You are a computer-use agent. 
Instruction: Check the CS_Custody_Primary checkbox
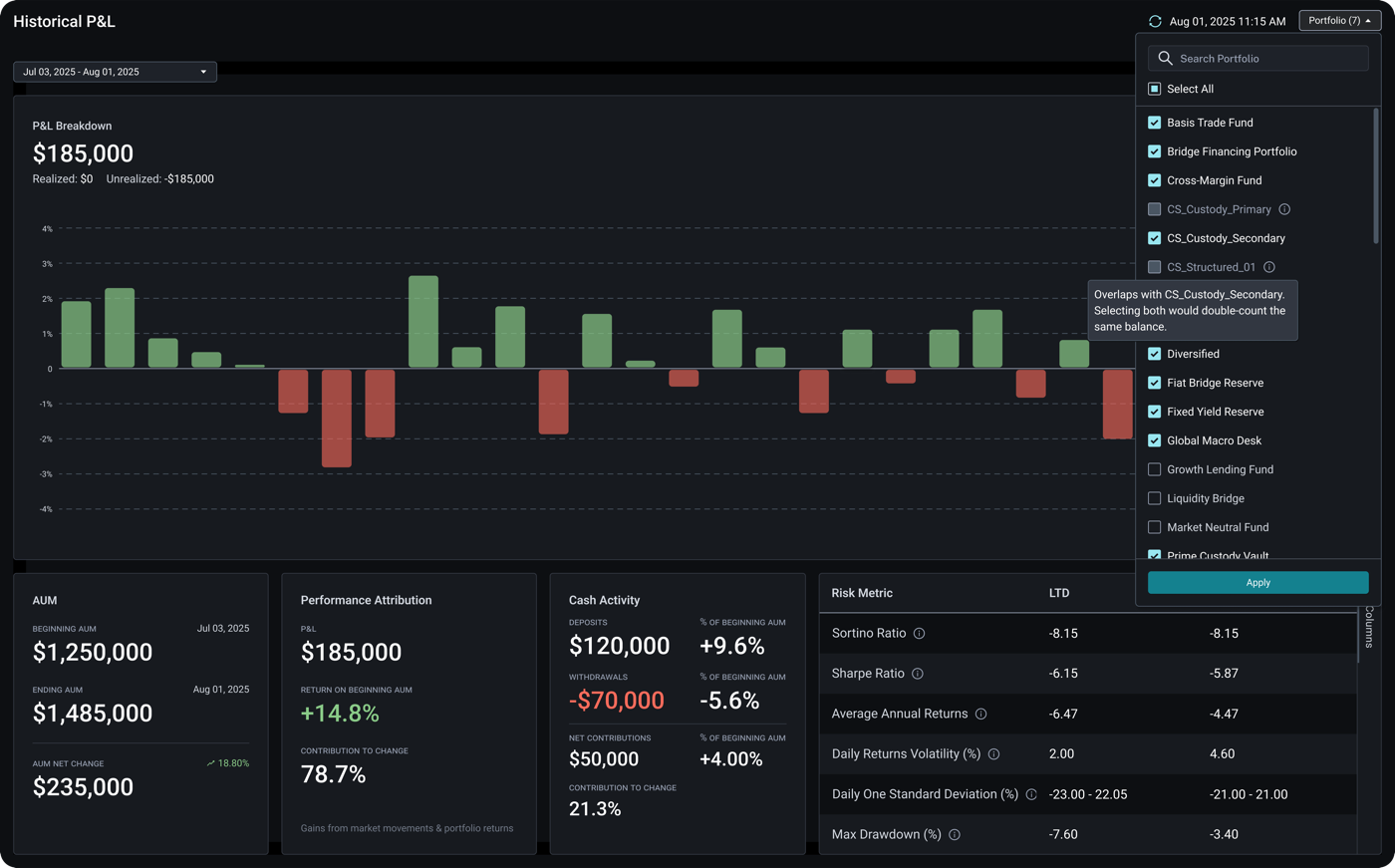click(1154, 209)
